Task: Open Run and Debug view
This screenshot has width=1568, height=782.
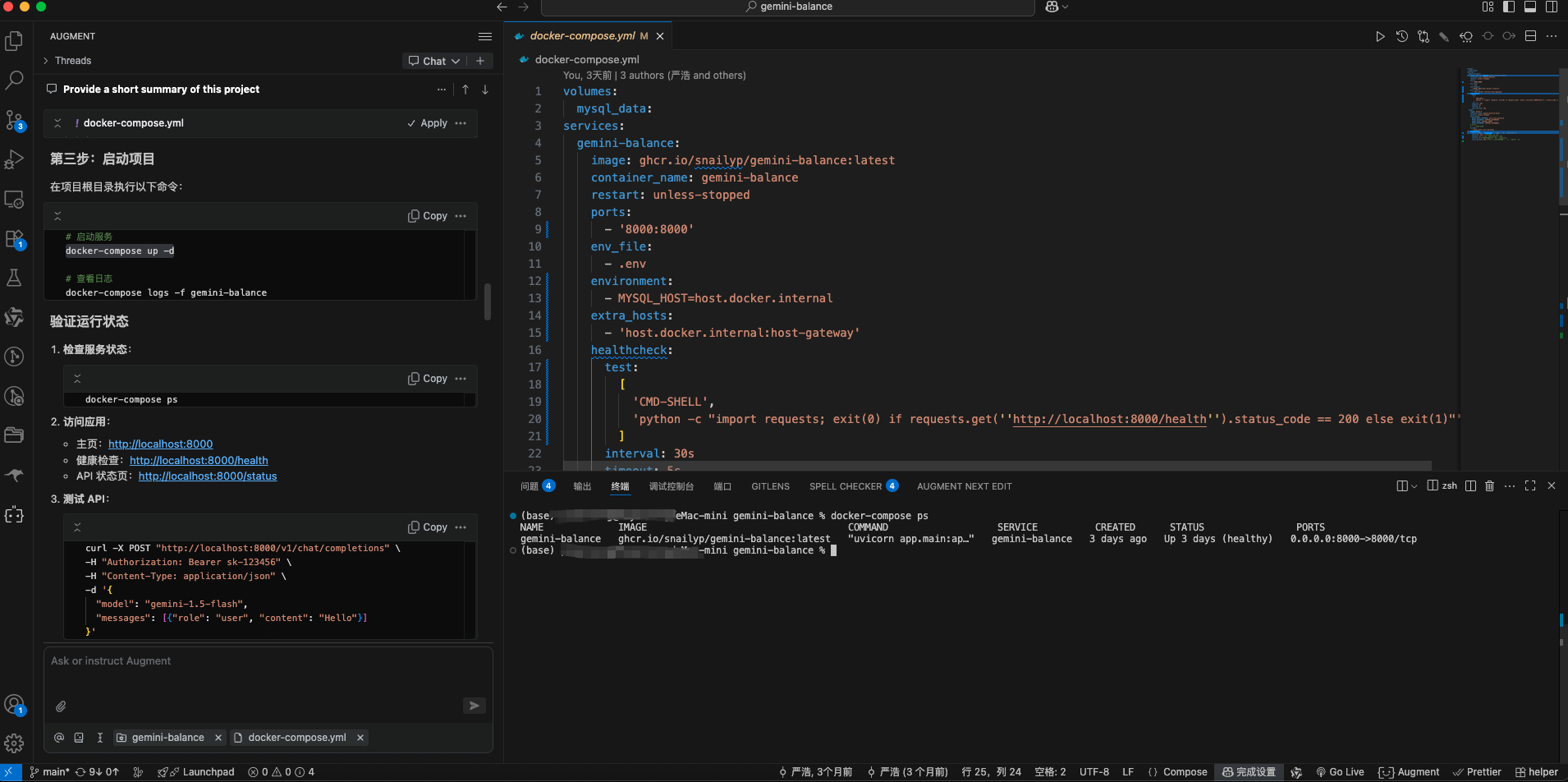Action: pos(14,159)
